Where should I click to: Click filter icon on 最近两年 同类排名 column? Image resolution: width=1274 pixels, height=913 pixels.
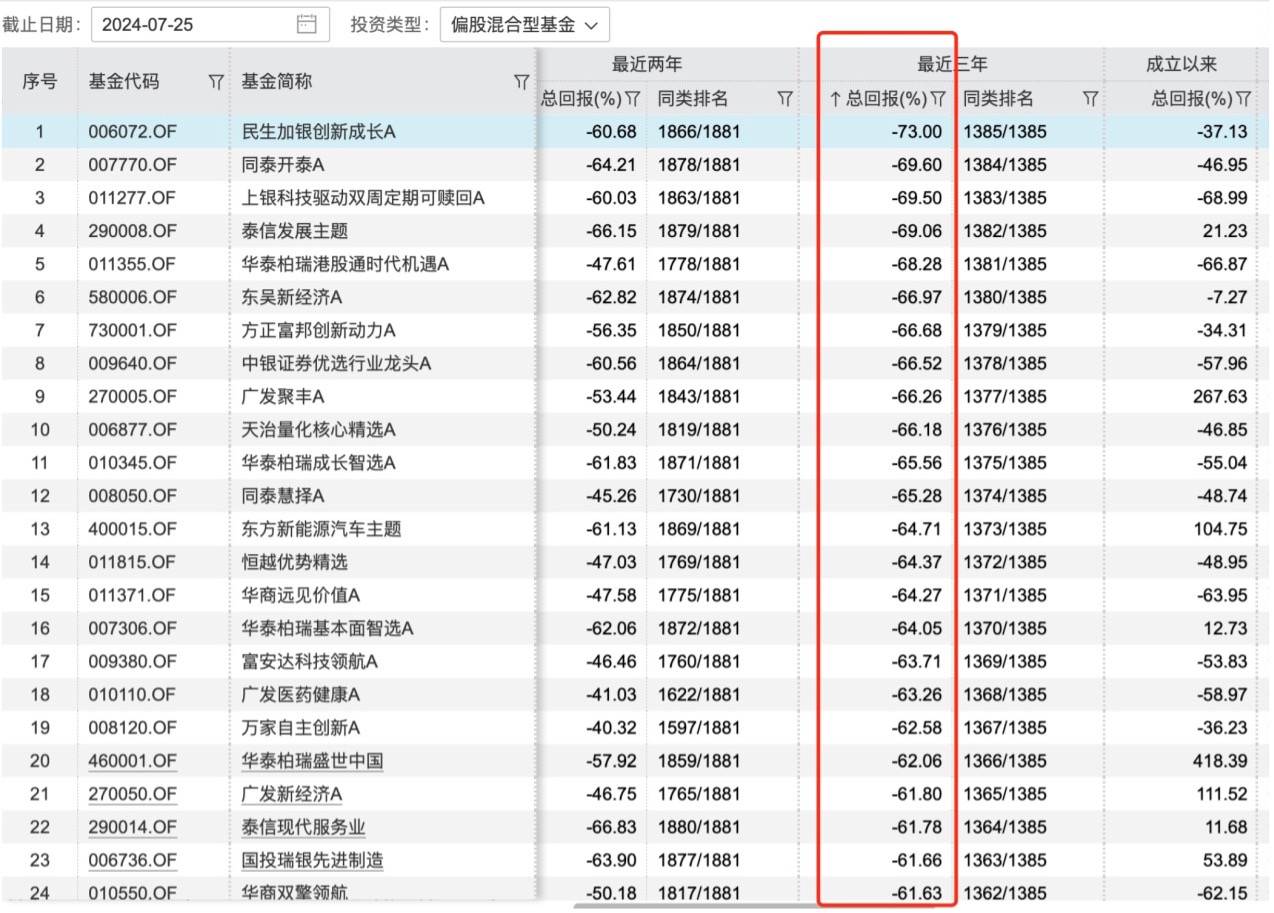[785, 99]
